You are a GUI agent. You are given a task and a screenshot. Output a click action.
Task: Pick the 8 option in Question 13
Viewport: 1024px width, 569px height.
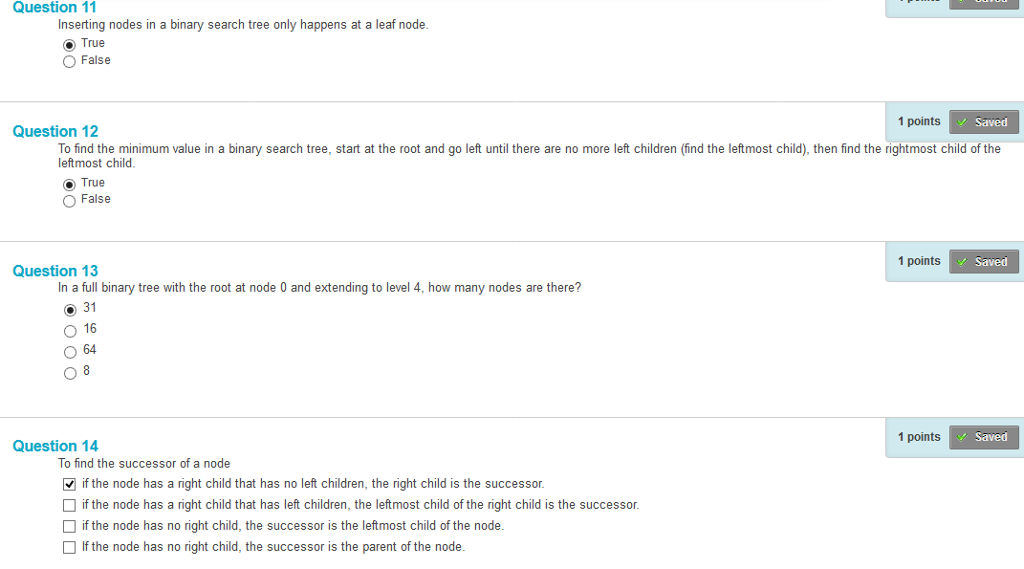point(70,374)
